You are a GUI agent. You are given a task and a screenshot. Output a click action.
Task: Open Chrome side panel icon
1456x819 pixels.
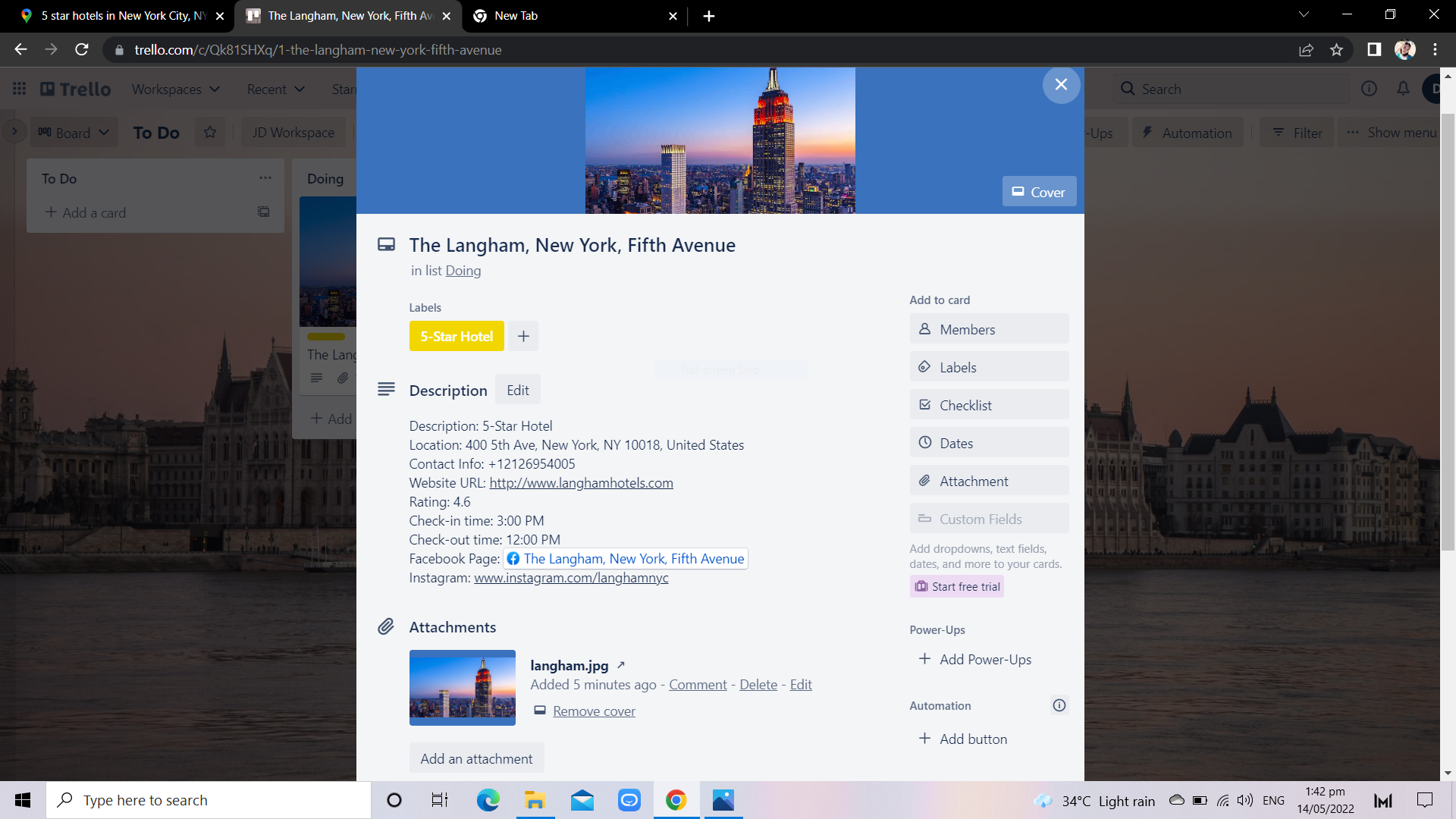coord(1373,49)
